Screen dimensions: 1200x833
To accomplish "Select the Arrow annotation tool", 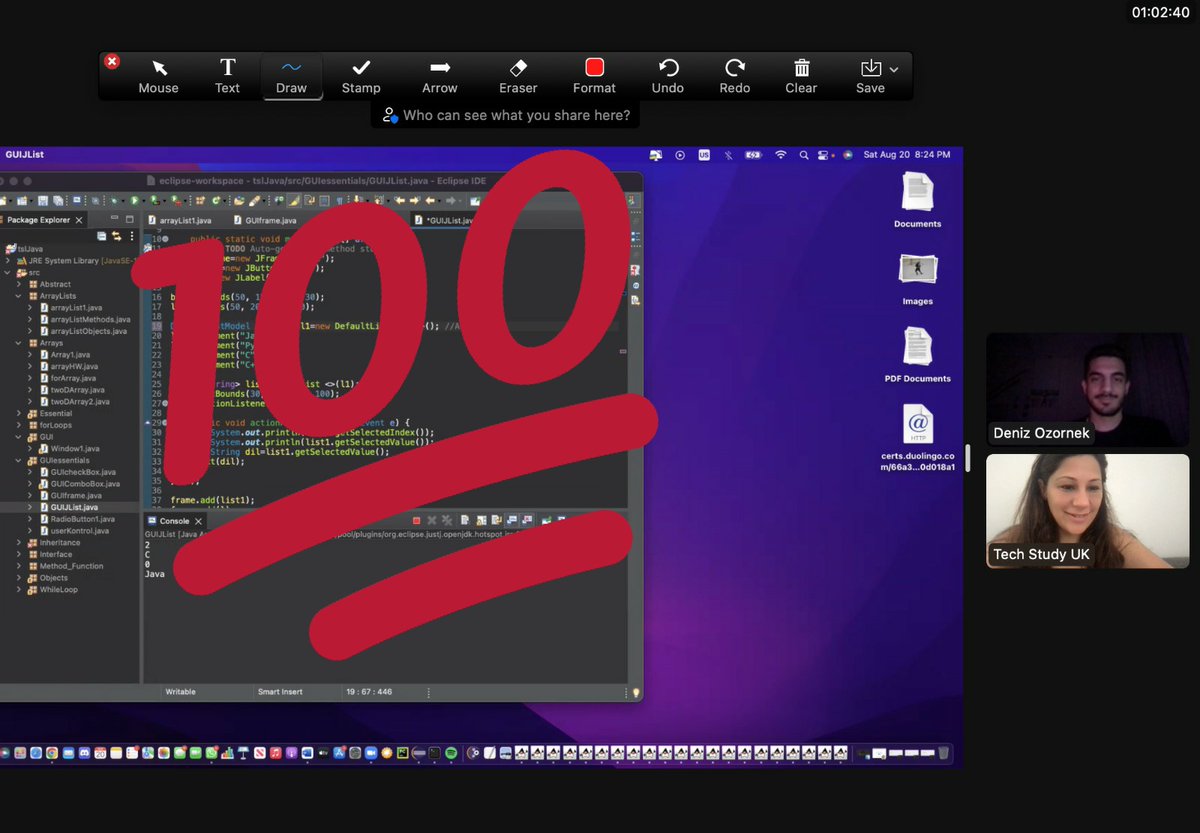I will (439, 75).
